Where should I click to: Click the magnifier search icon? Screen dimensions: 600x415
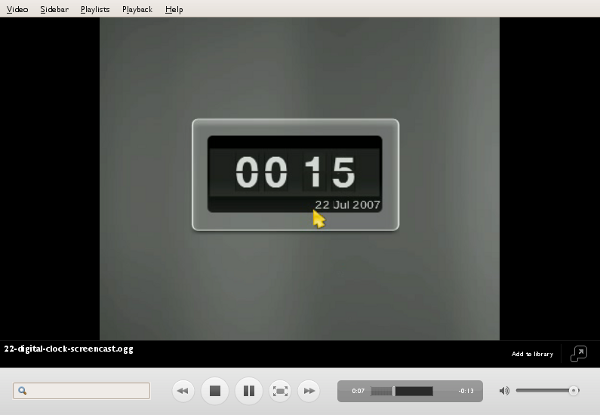[23, 391]
